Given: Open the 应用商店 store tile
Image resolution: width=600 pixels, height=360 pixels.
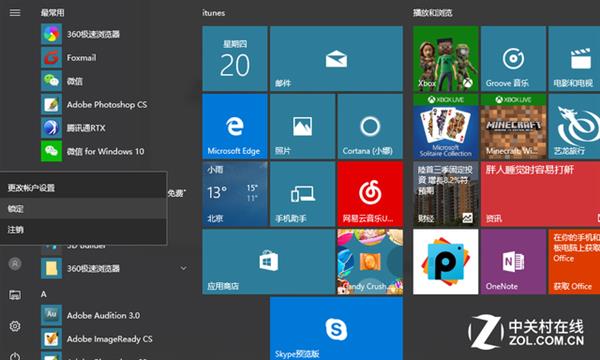Looking at the screenshot, I should pyautogui.click(x=269, y=262).
